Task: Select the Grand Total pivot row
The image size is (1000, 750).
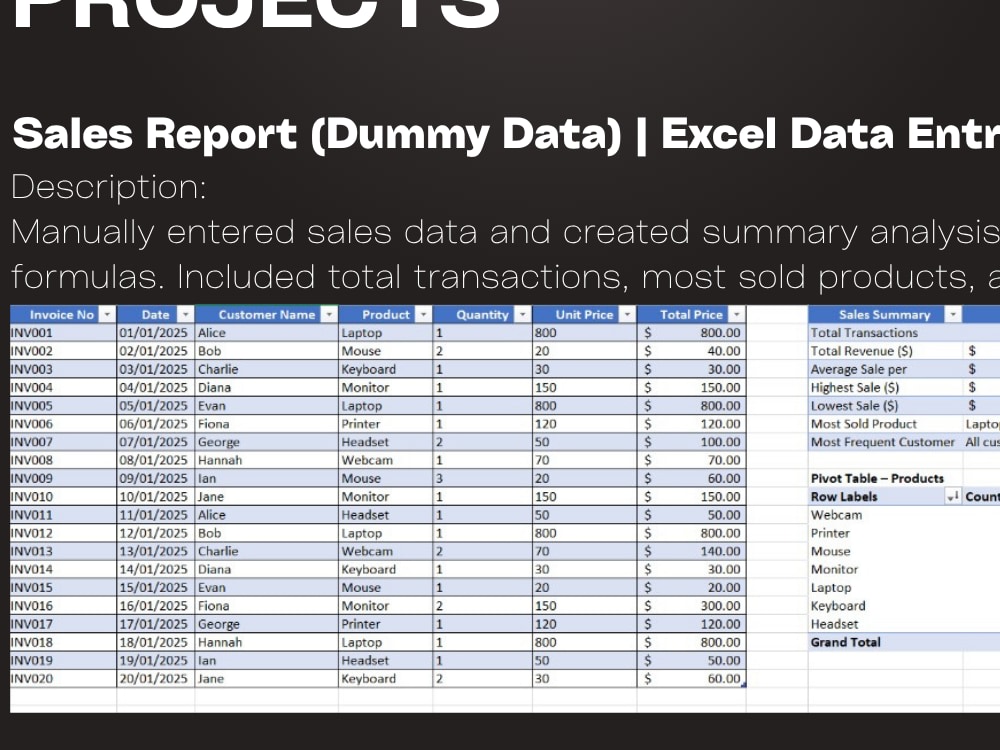Action: coord(904,642)
